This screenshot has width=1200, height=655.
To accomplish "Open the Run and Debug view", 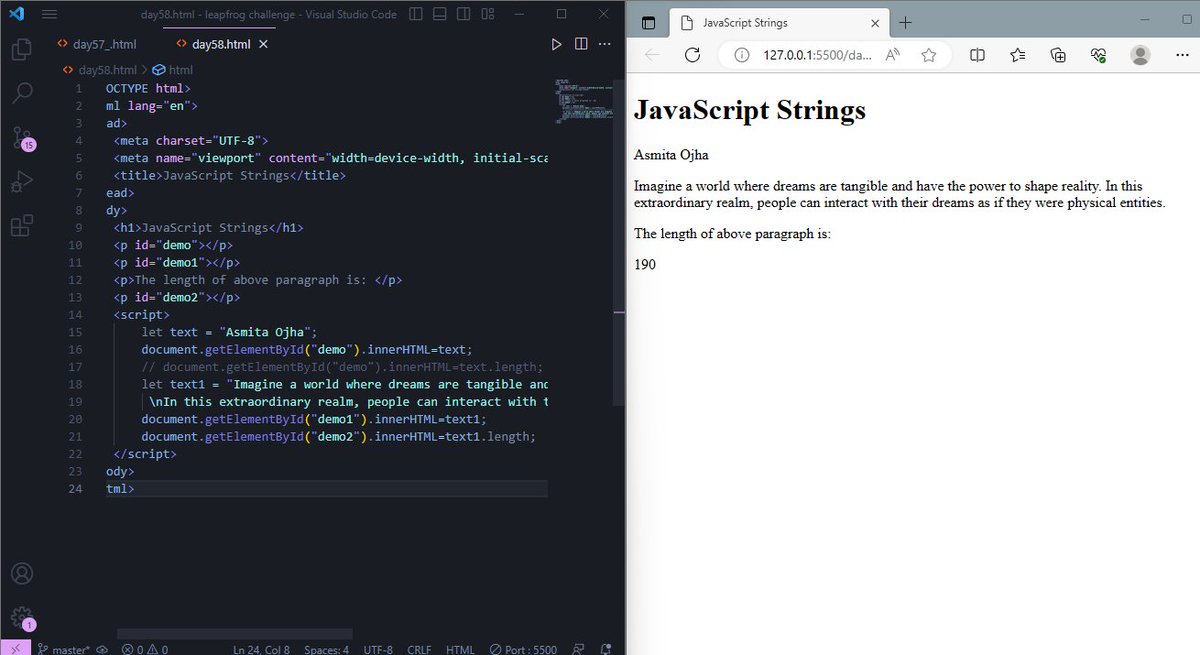I will (x=21, y=182).
